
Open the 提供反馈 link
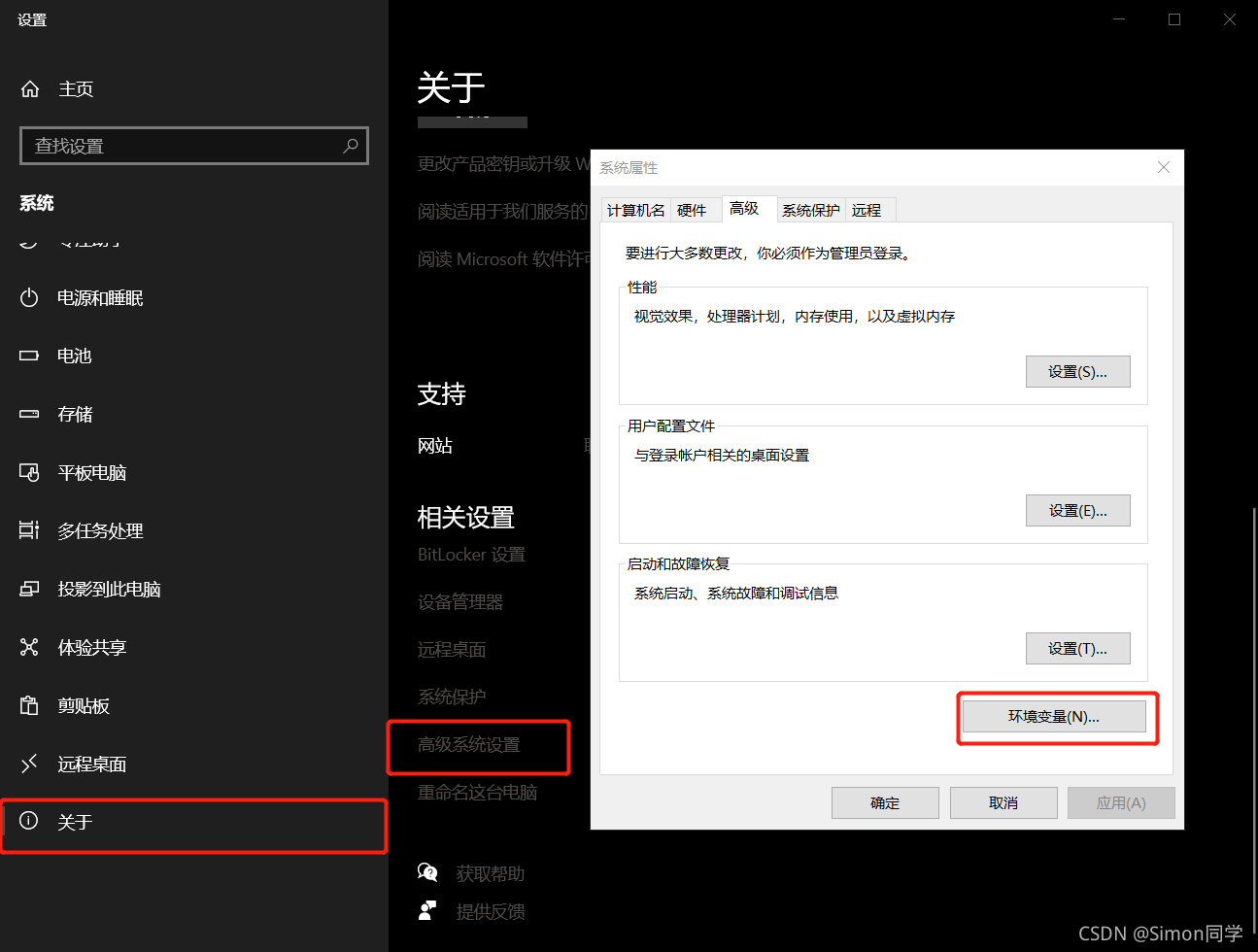[491, 912]
